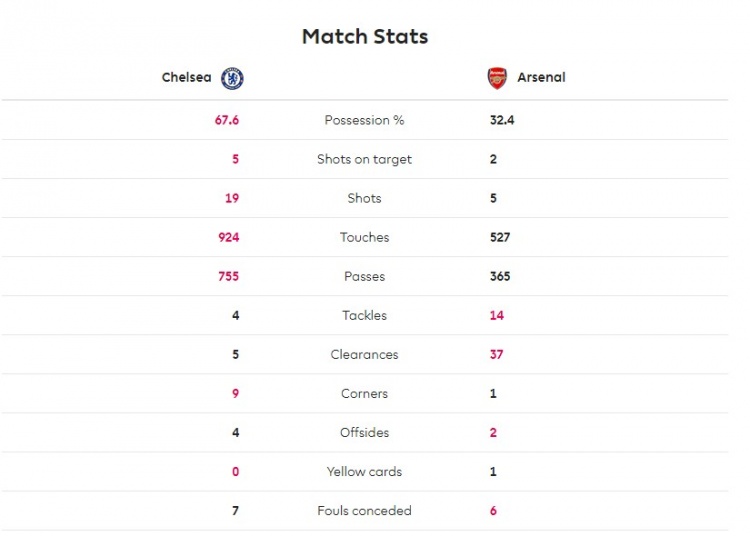The image size is (750, 536).
Task: Click the Arsenal club crest icon
Action: [x=497, y=78]
